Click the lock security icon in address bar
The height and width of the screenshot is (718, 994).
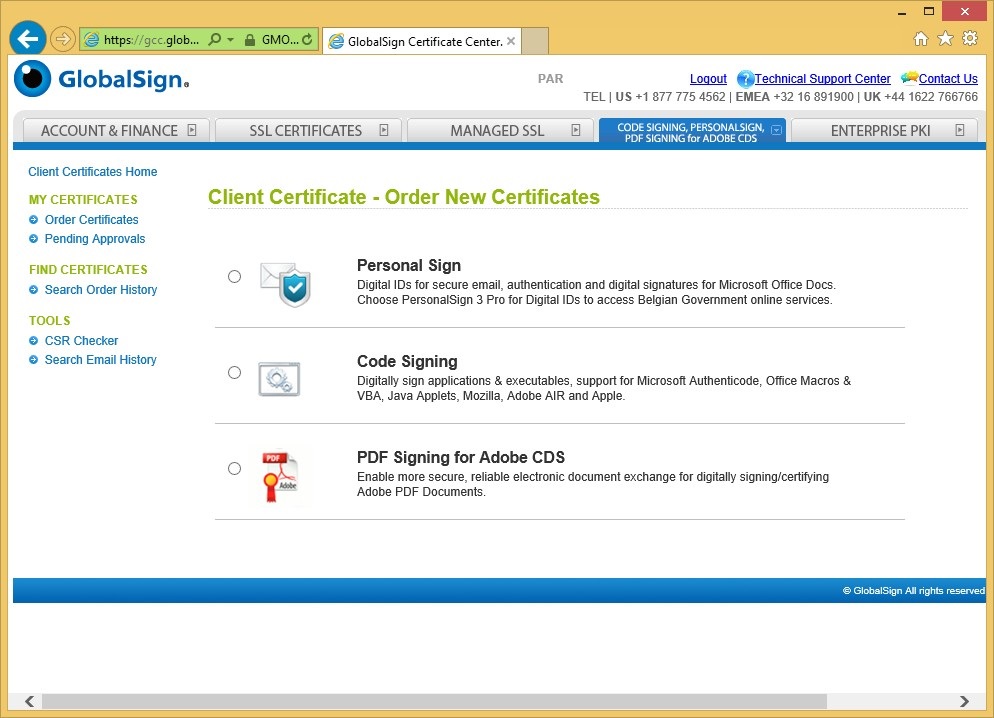coord(250,40)
